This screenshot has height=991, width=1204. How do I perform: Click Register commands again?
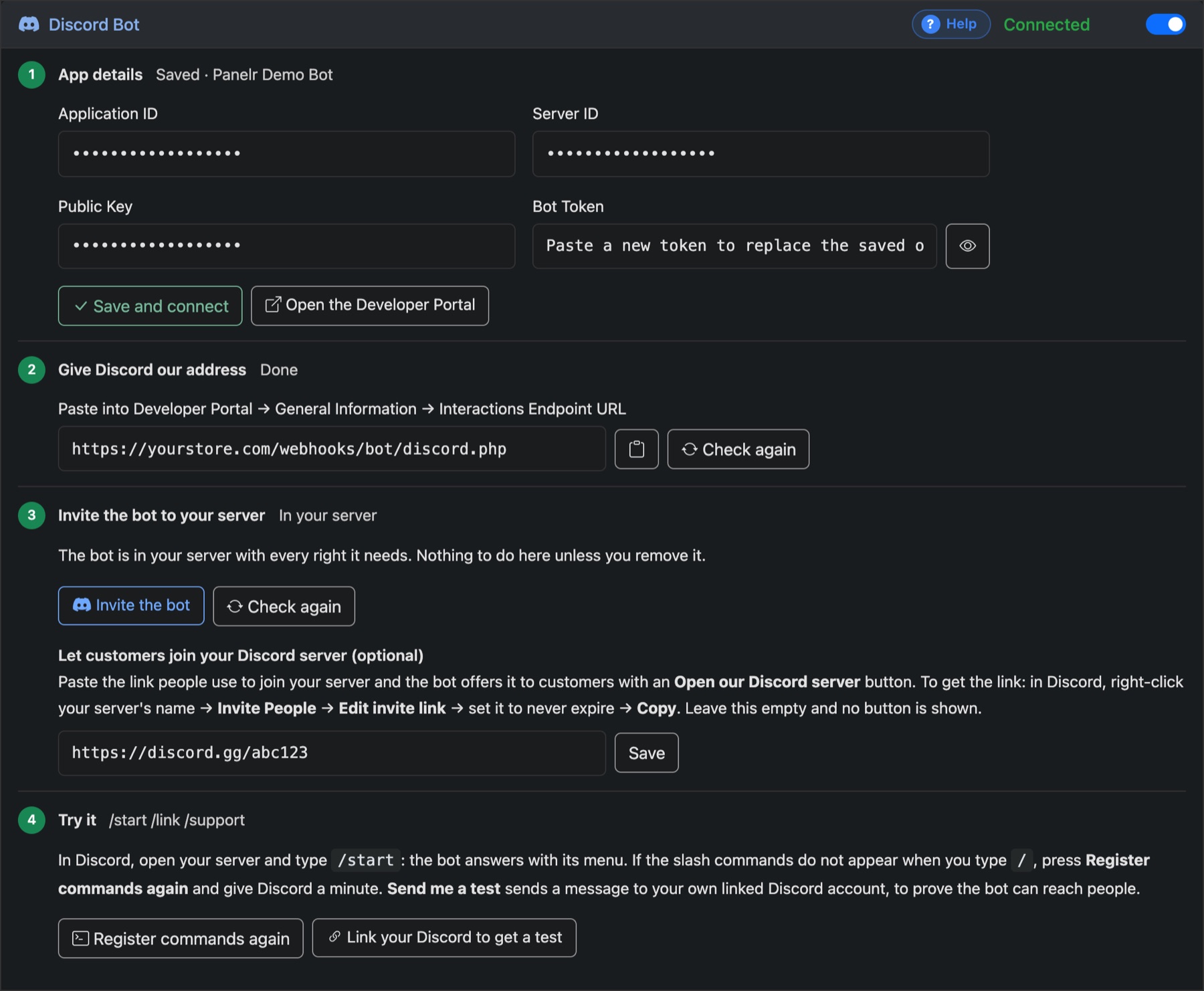(x=181, y=938)
